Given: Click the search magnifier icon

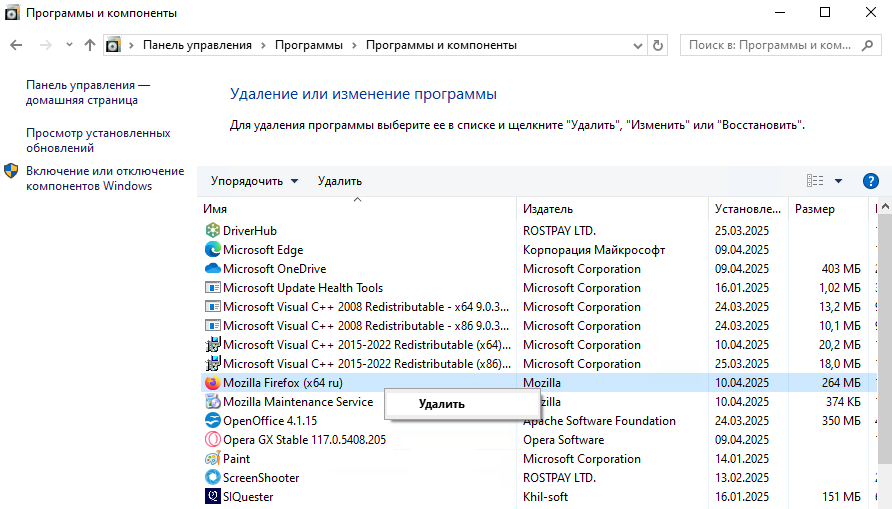Looking at the screenshot, I should click(867, 45).
